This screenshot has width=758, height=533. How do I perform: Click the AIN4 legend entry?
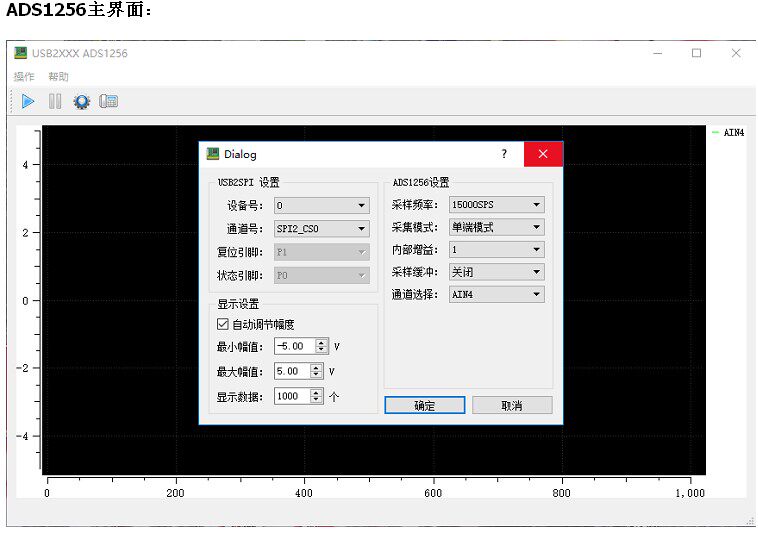pyautogui.click(x=728, y=132)
